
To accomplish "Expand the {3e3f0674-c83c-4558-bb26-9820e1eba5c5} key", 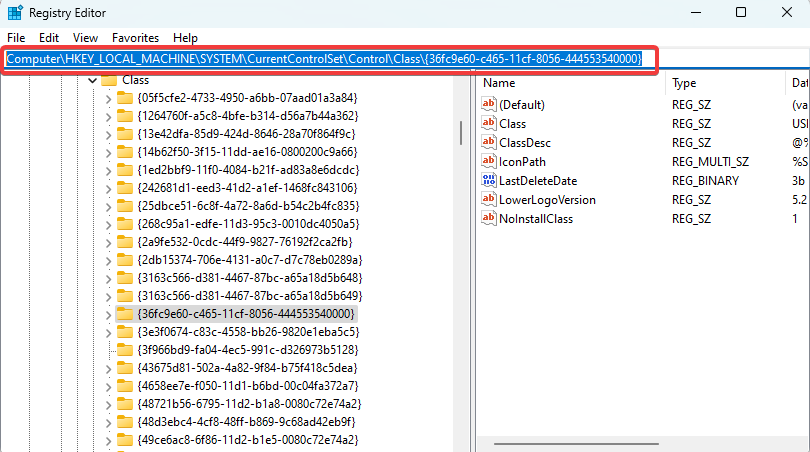I will [108, 333].
